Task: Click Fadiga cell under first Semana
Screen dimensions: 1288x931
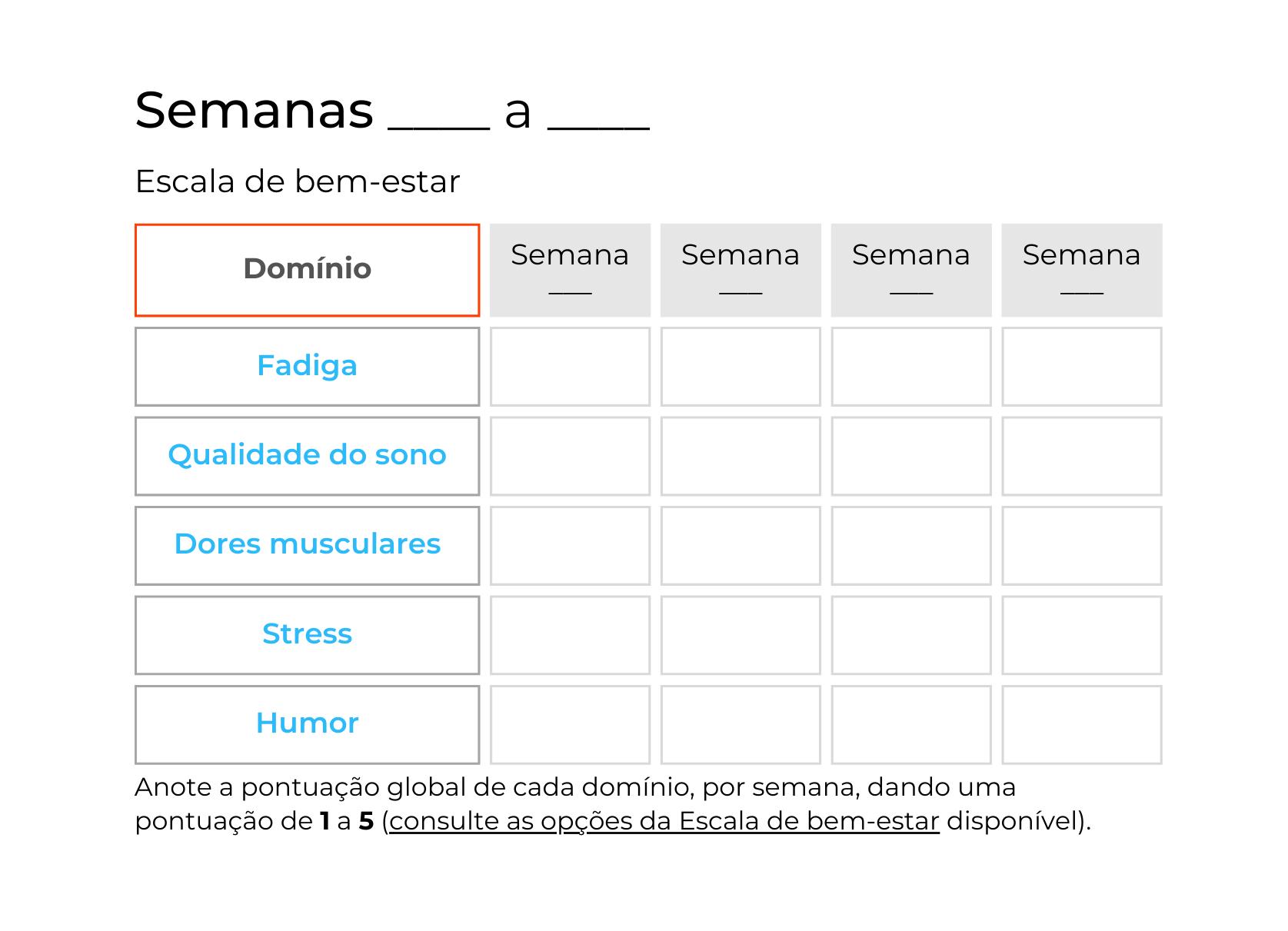Action: pyautogui.click(x=570, y=367)
